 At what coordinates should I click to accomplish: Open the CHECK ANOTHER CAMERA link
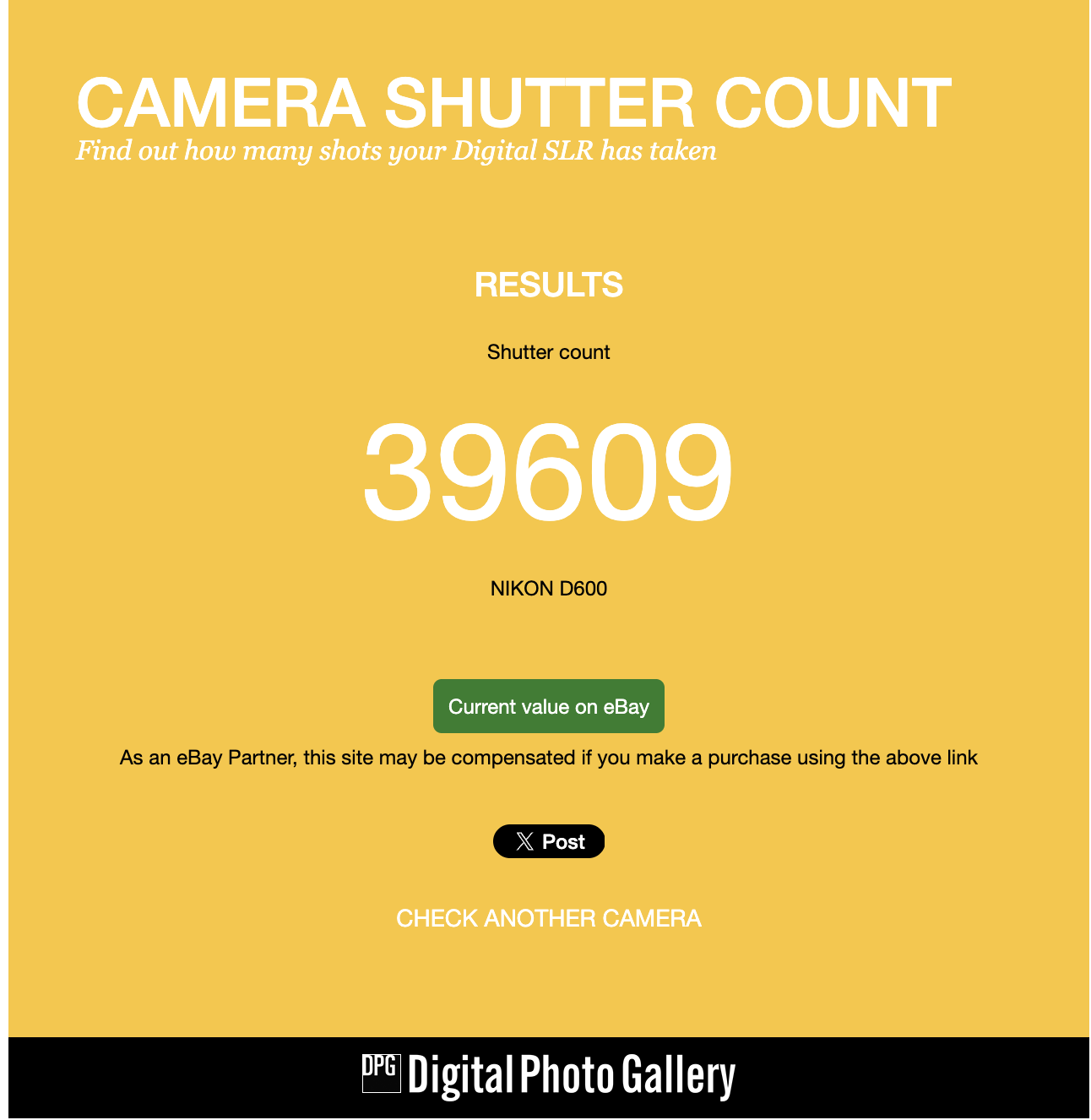coord(549,918)
